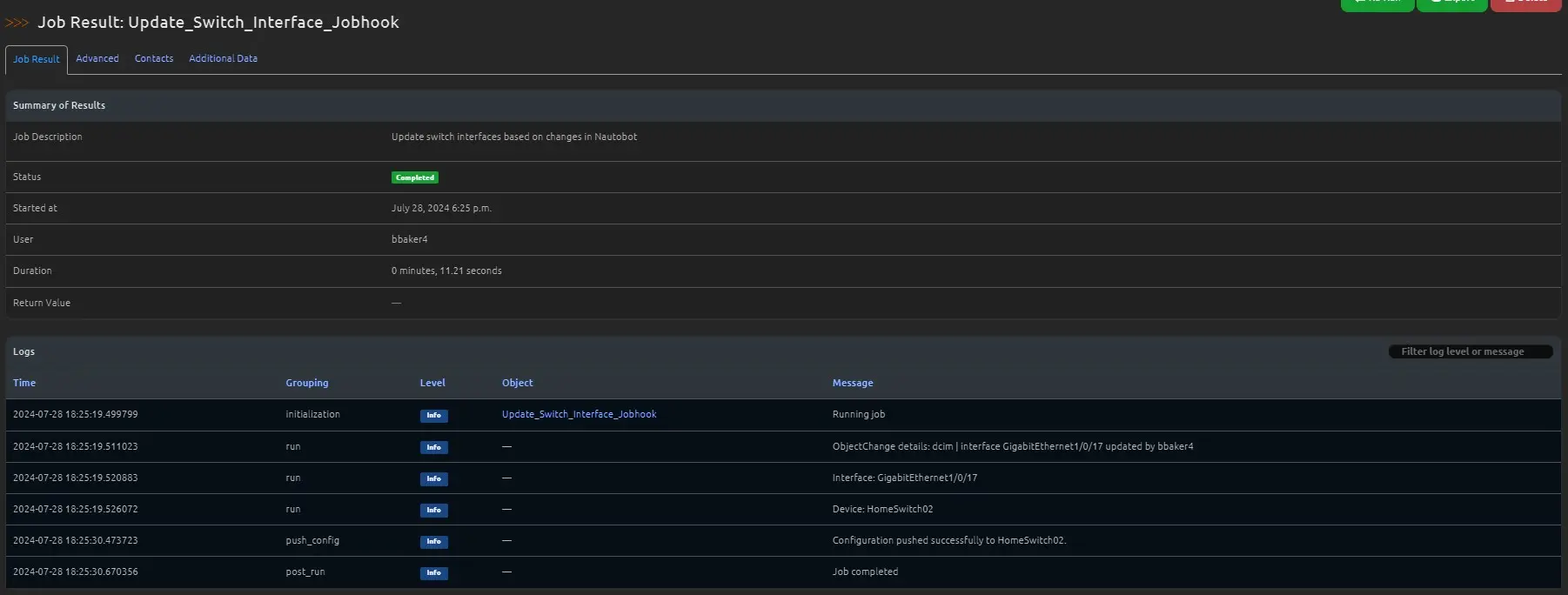
Task: Focus the Filter log level or message field
Action: coord(1470,351)
